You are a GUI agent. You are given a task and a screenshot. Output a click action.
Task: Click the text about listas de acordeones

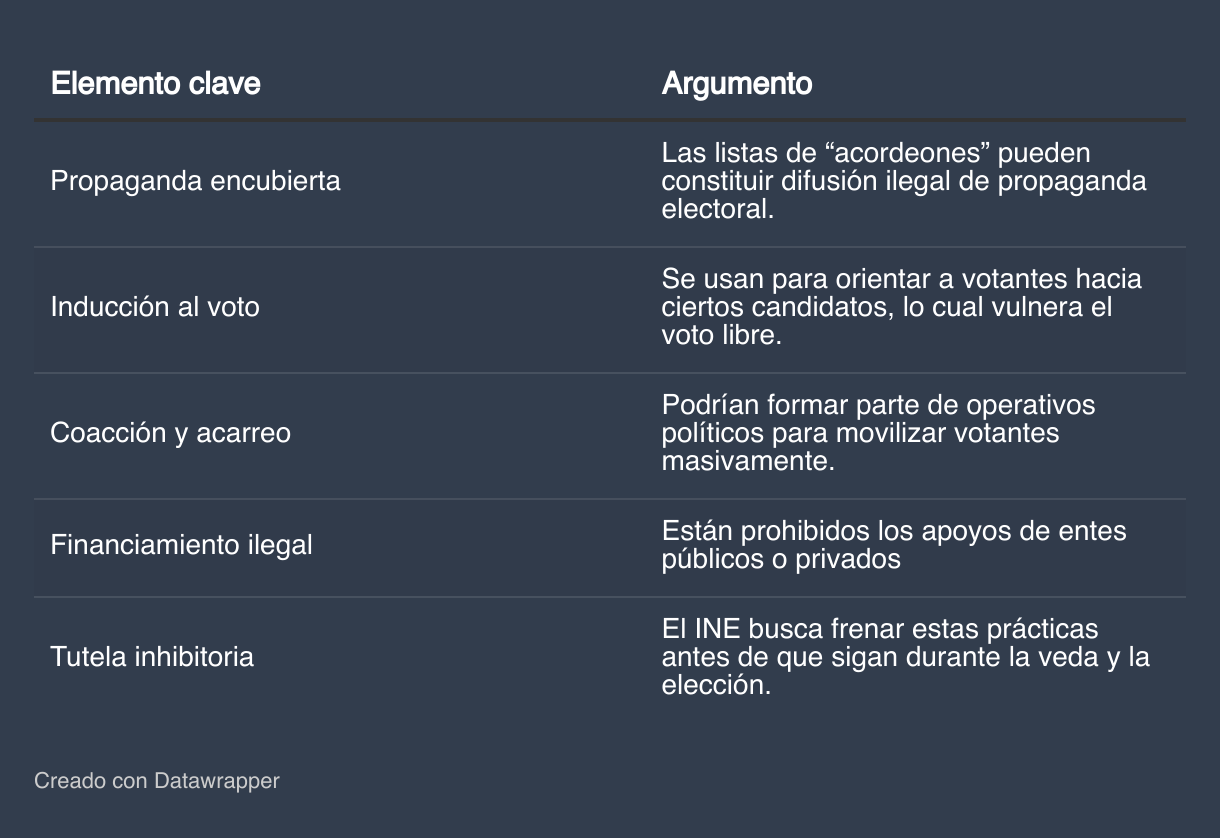[904, 181]
